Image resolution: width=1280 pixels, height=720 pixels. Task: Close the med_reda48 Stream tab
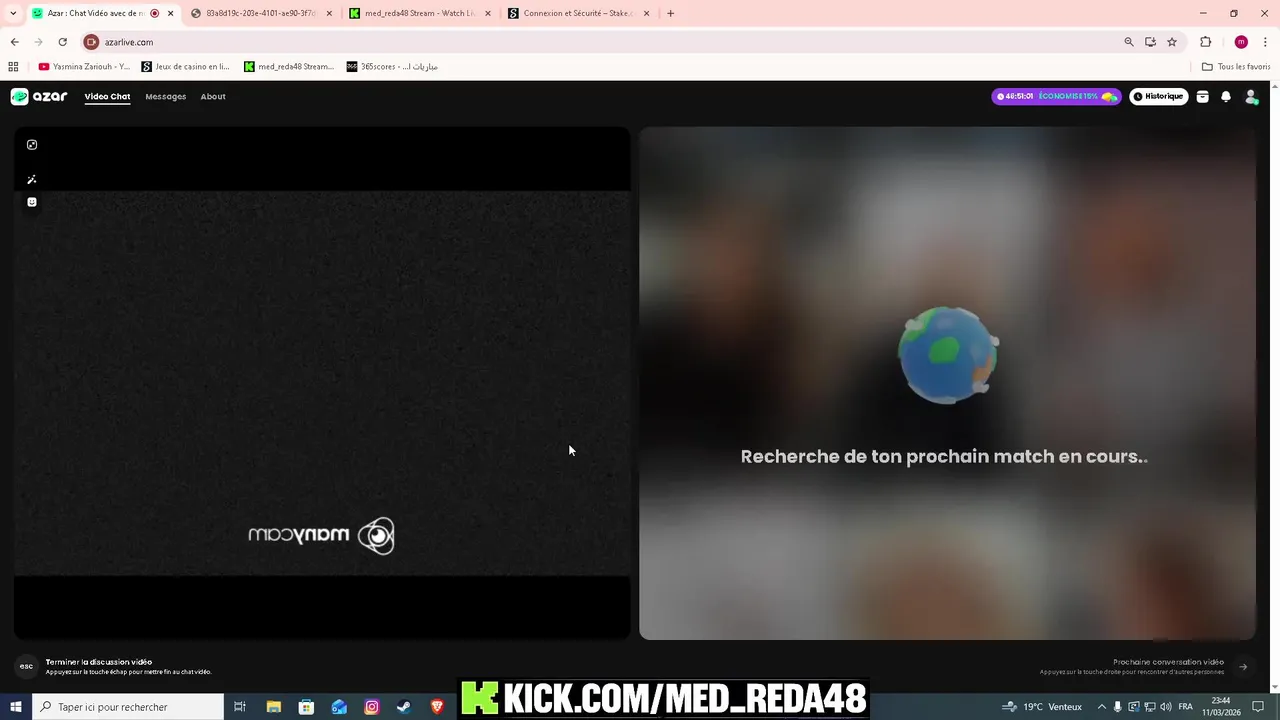[488, 13]
